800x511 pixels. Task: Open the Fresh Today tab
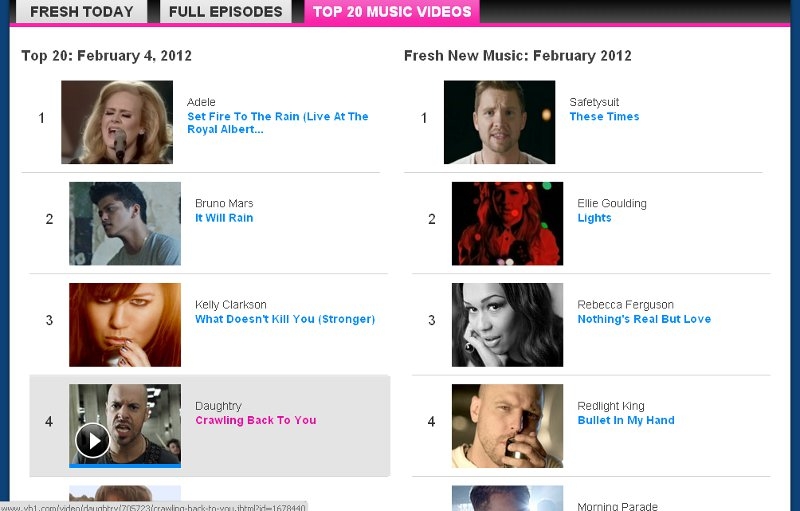click(x=82, y=11)
